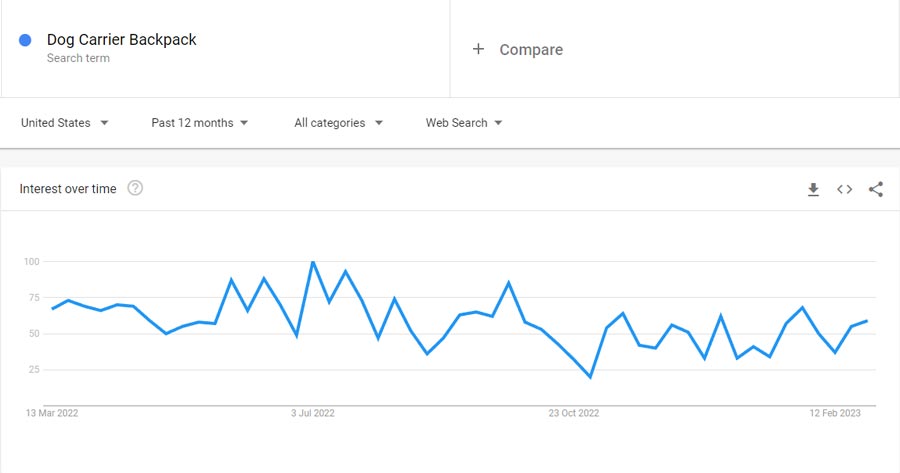Click the 13 Mar 2022 axis label

[53, 412]
